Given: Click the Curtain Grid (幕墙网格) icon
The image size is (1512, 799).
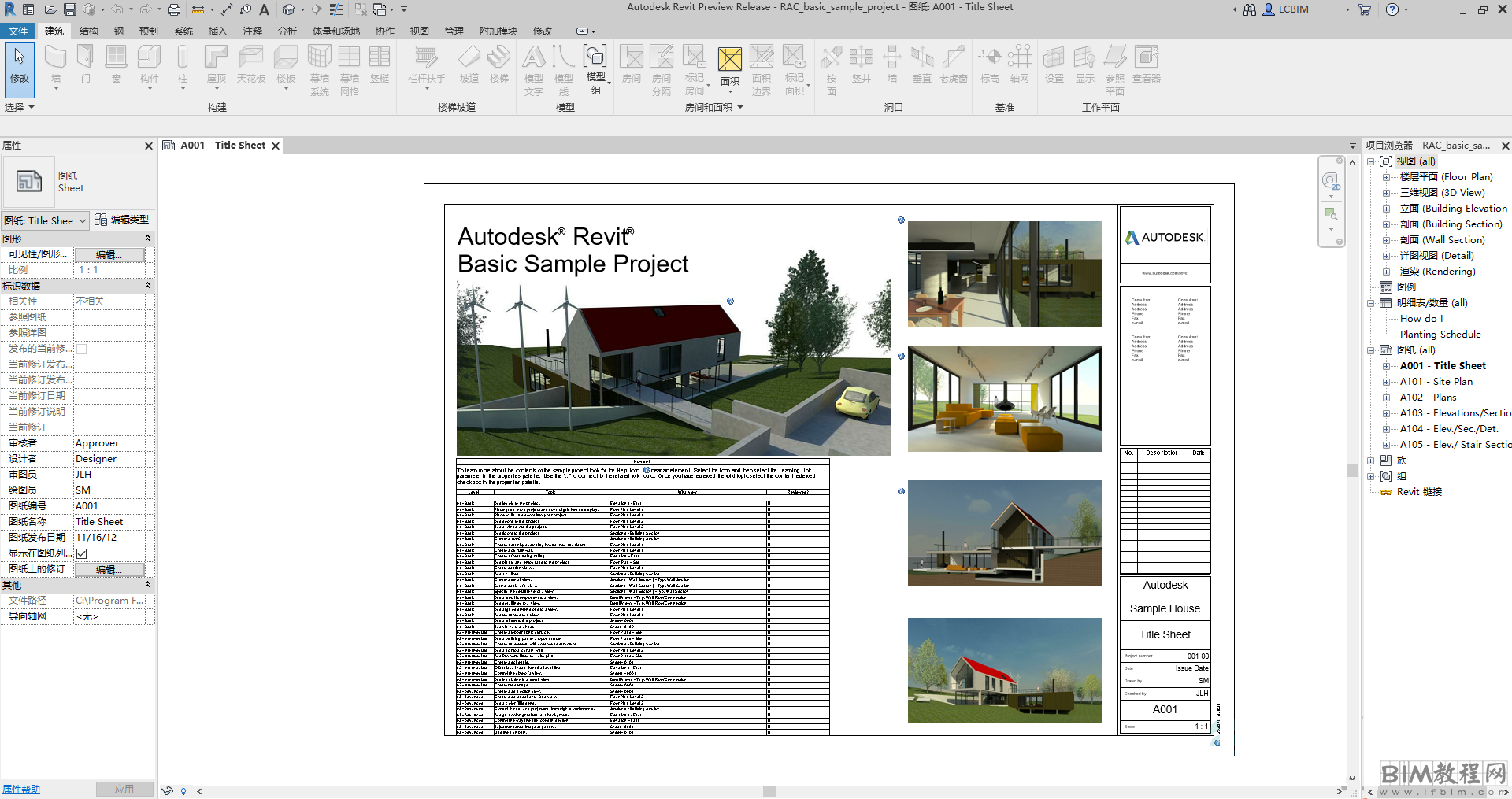Looking at the screenshot, I should point(350,57).
